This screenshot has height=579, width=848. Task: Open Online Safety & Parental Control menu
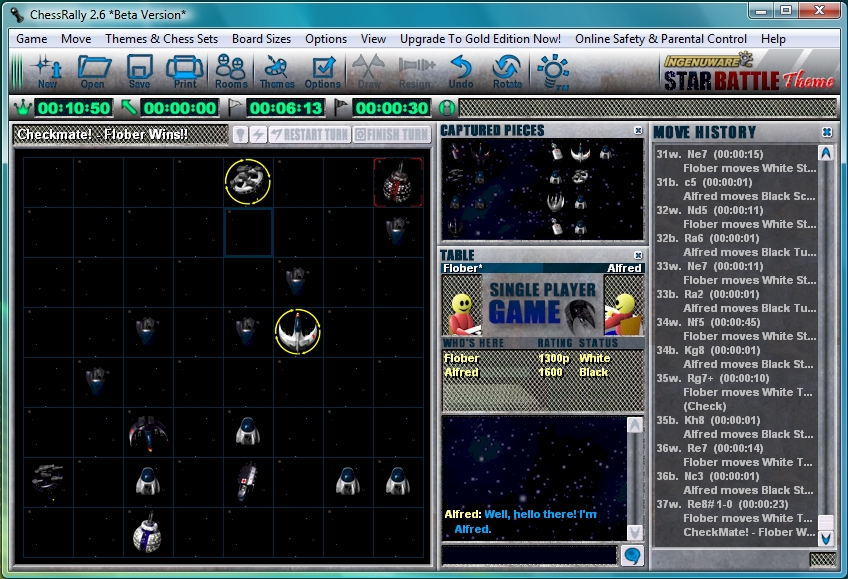661,39
